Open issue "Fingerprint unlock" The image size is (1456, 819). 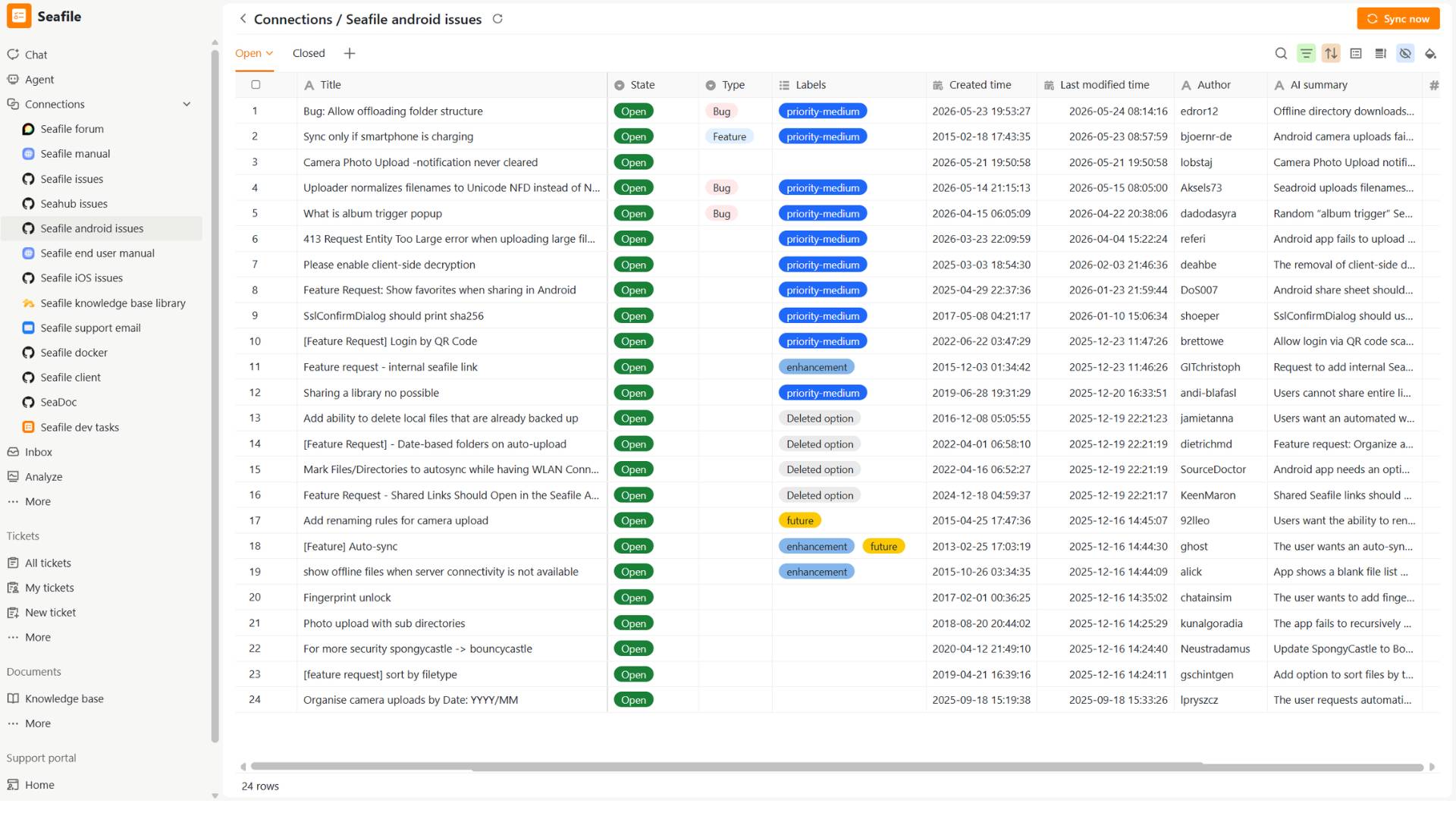(347, 598)
